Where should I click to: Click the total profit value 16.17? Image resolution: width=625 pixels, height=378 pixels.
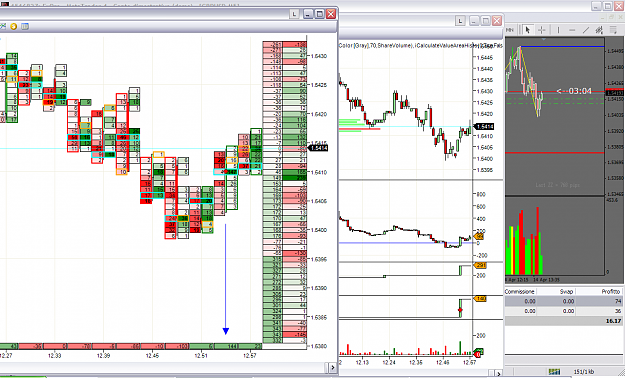[613, 321]
